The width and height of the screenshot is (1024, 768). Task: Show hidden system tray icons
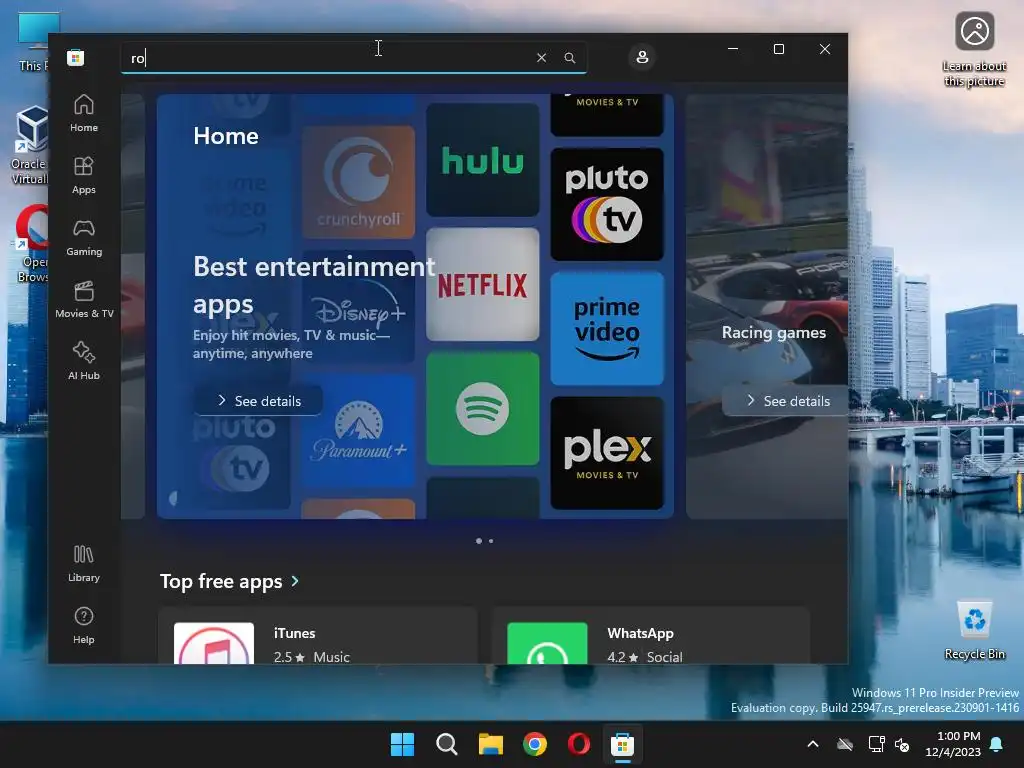pyautogui.click(x=813, y=744)
